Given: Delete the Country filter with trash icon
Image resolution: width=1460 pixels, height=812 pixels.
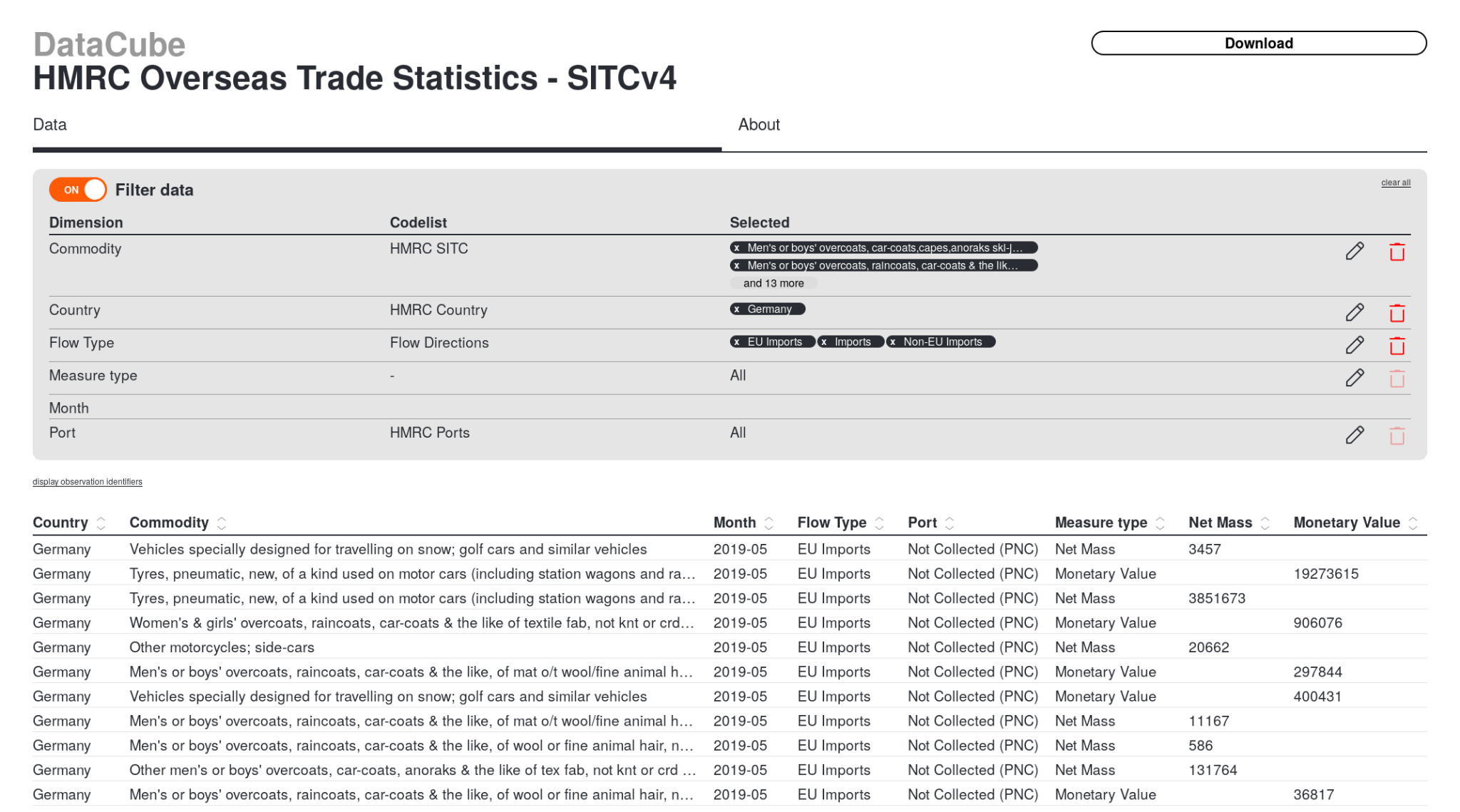Looking at the screenshot, I should pyautogui.click(x=1397, y=313).
